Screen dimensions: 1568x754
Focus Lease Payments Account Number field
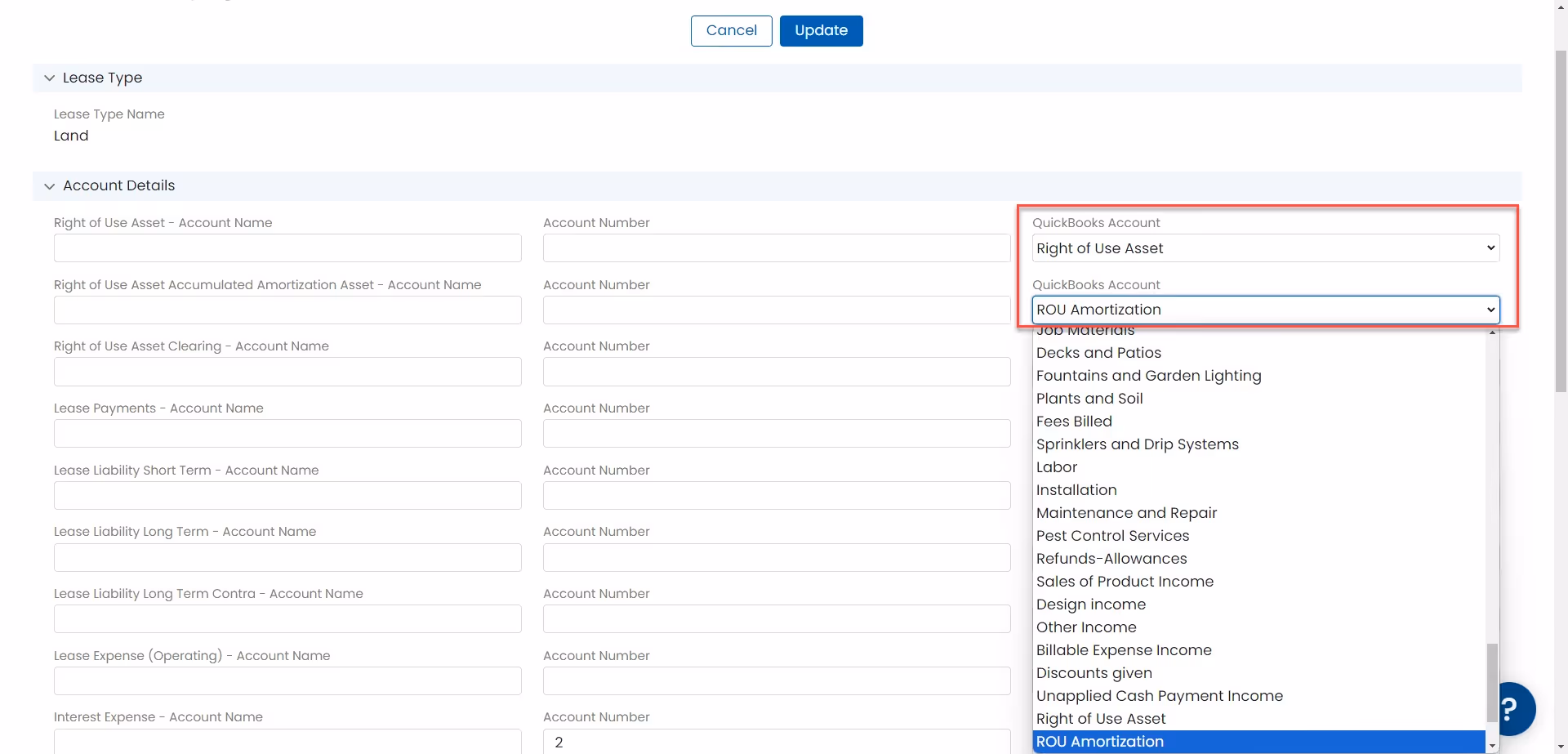[777, 434]
